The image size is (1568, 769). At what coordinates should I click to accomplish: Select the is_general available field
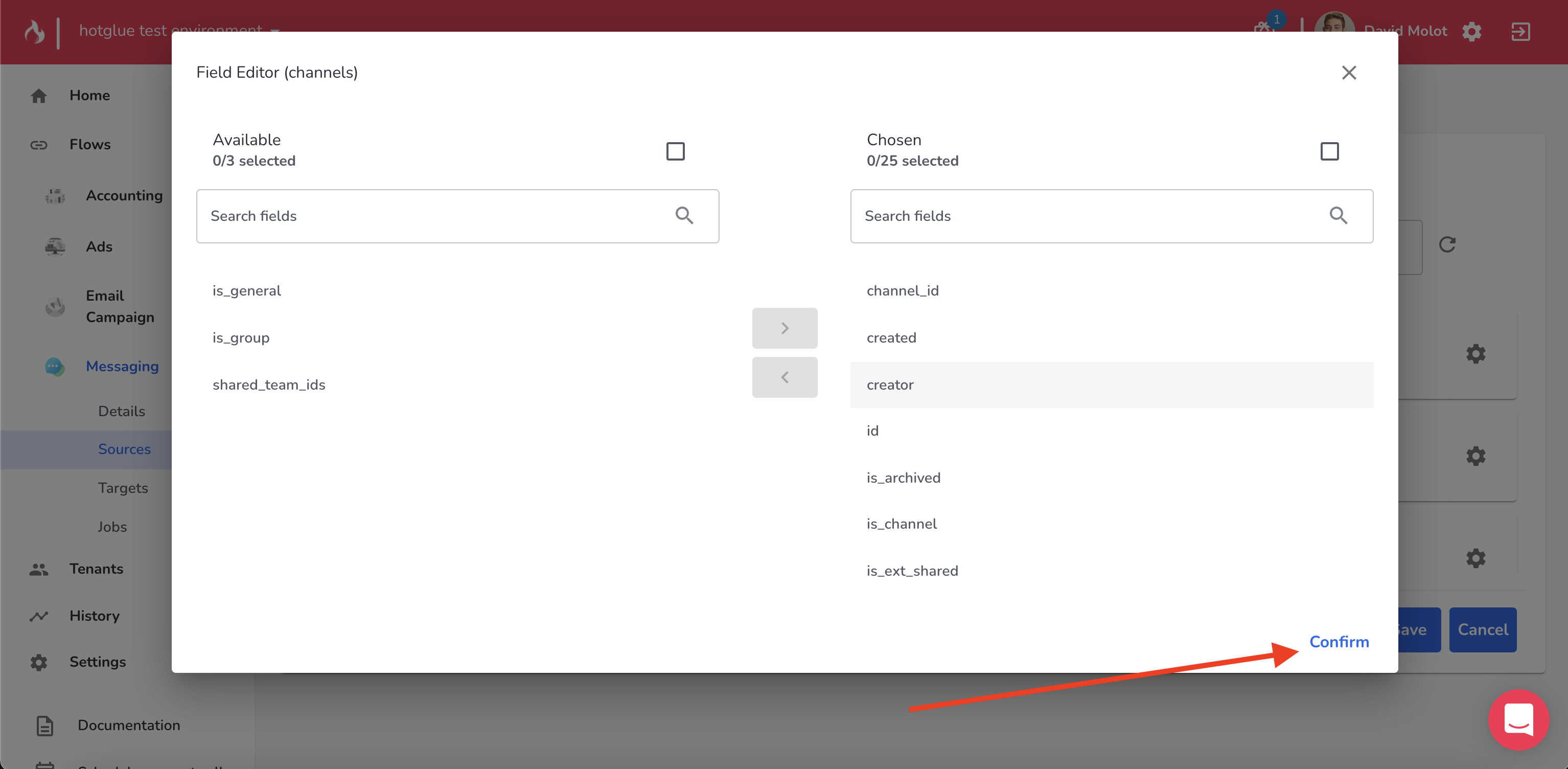pos(246,290)
